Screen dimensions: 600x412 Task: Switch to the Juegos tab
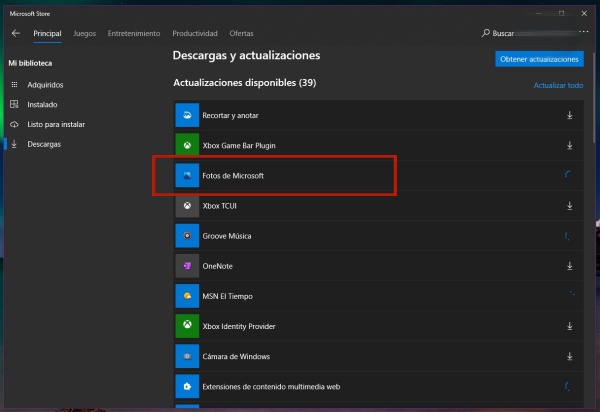[84, 34]
